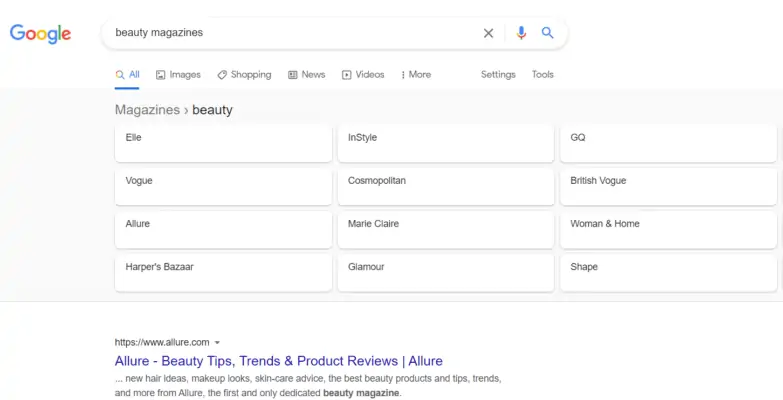Expand the More menu
The width and height of the screenshot is (783, 400).
pyautogui.click(x=416, y=74)
